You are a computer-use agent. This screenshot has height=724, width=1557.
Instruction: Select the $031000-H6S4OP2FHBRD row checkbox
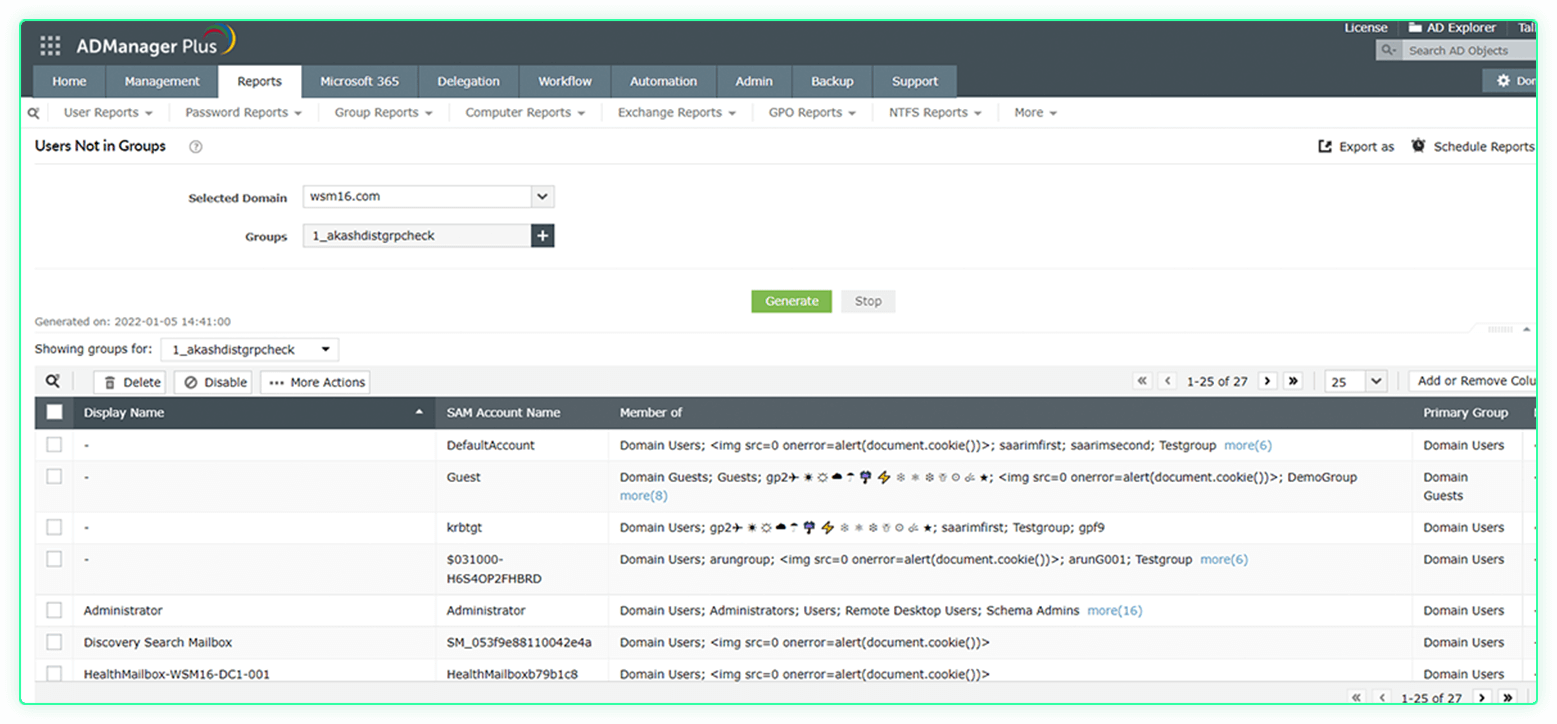(x=54, y=559)
